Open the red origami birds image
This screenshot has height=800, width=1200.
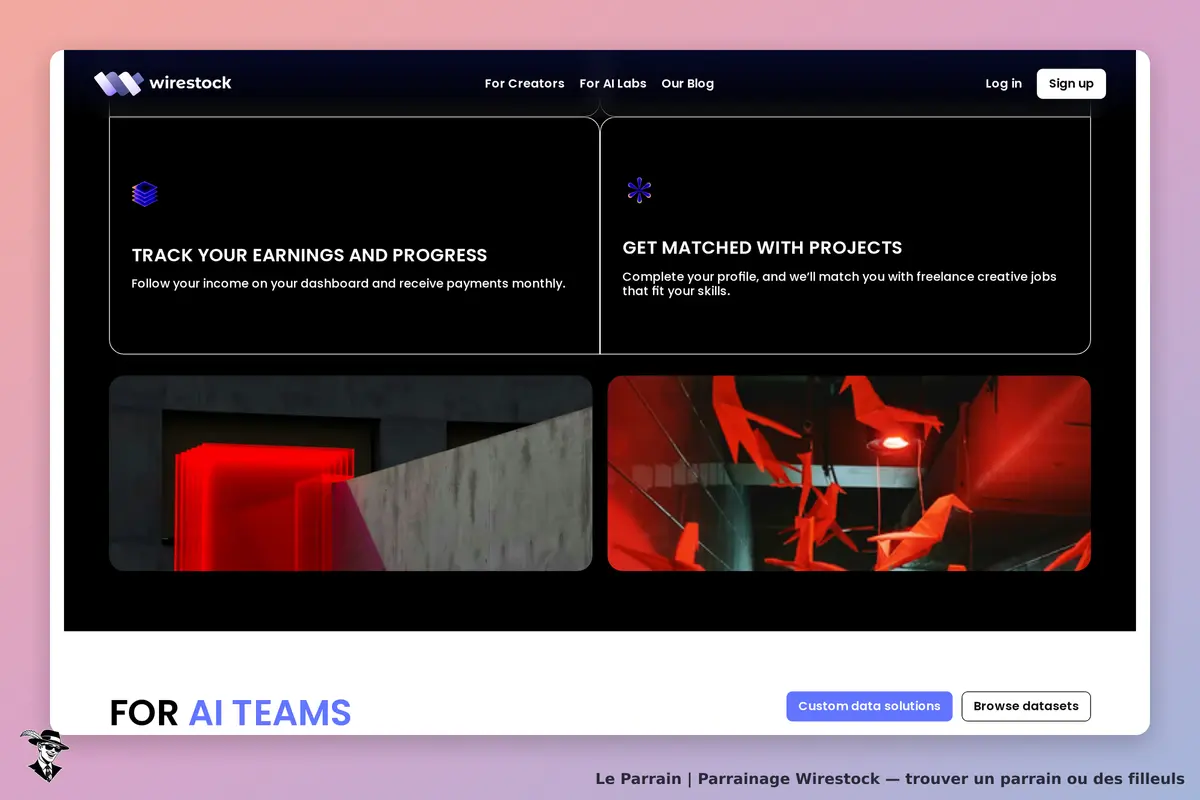[x=849, y=473]
